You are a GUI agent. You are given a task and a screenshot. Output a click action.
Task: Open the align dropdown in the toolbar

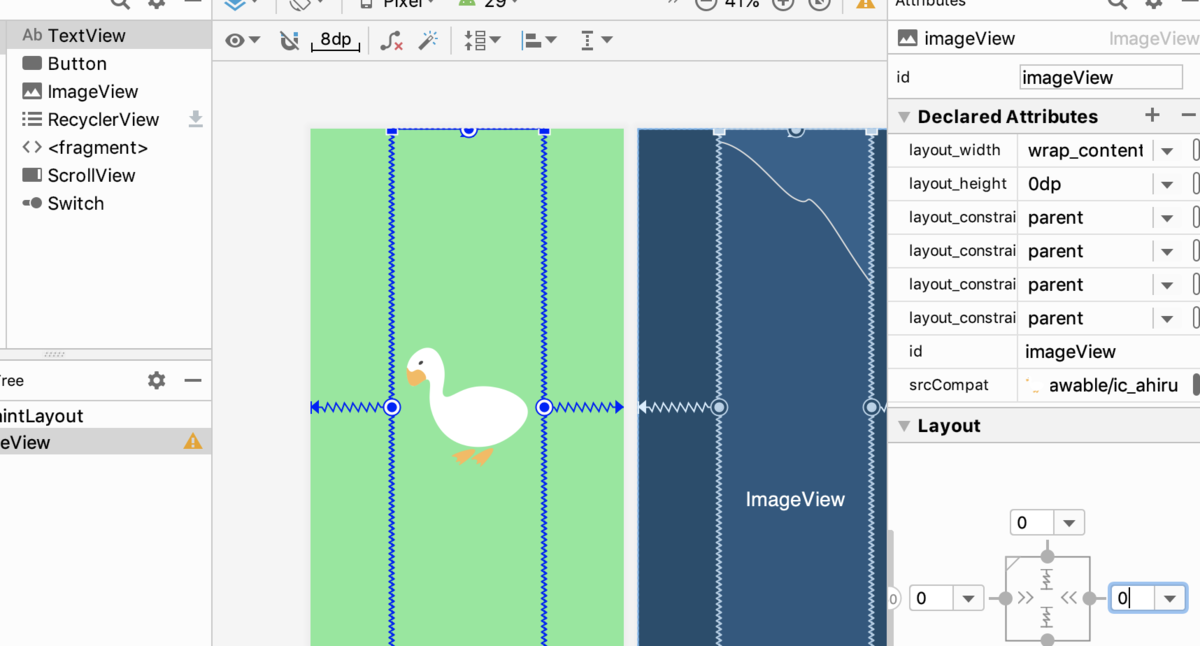(539, 41)
